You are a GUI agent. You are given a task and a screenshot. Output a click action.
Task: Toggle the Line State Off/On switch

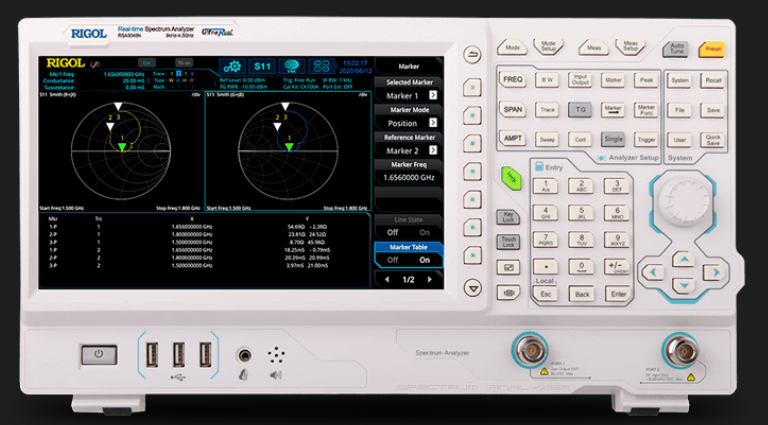pos(408,227)
